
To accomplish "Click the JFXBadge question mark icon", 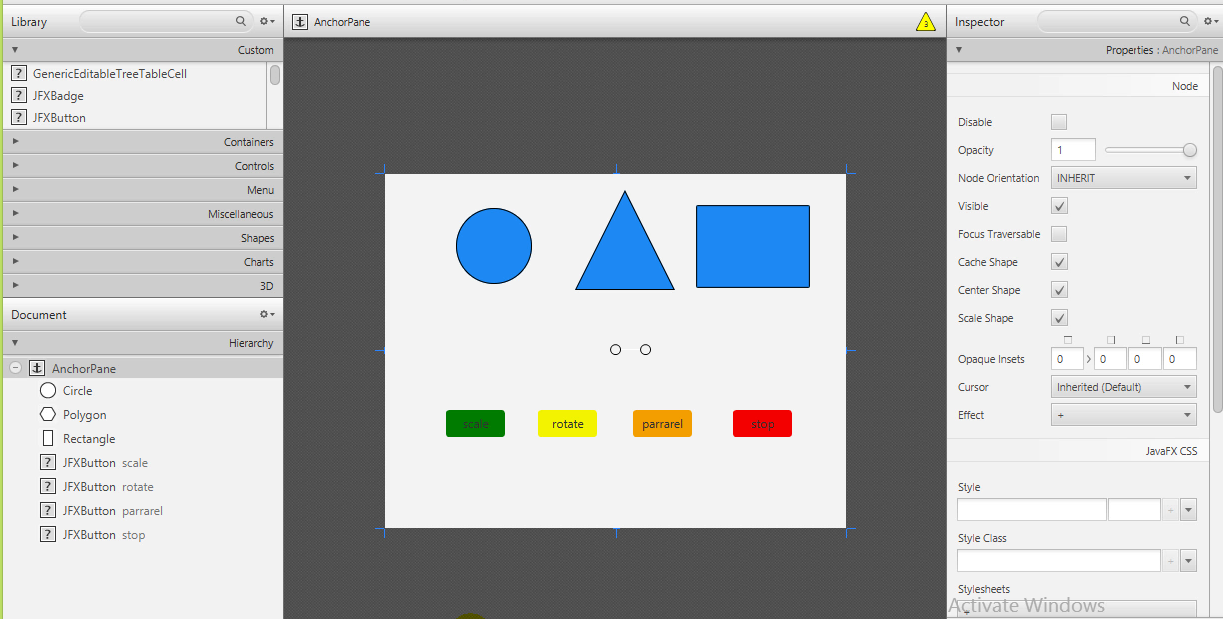I will (x=18, y=96).
